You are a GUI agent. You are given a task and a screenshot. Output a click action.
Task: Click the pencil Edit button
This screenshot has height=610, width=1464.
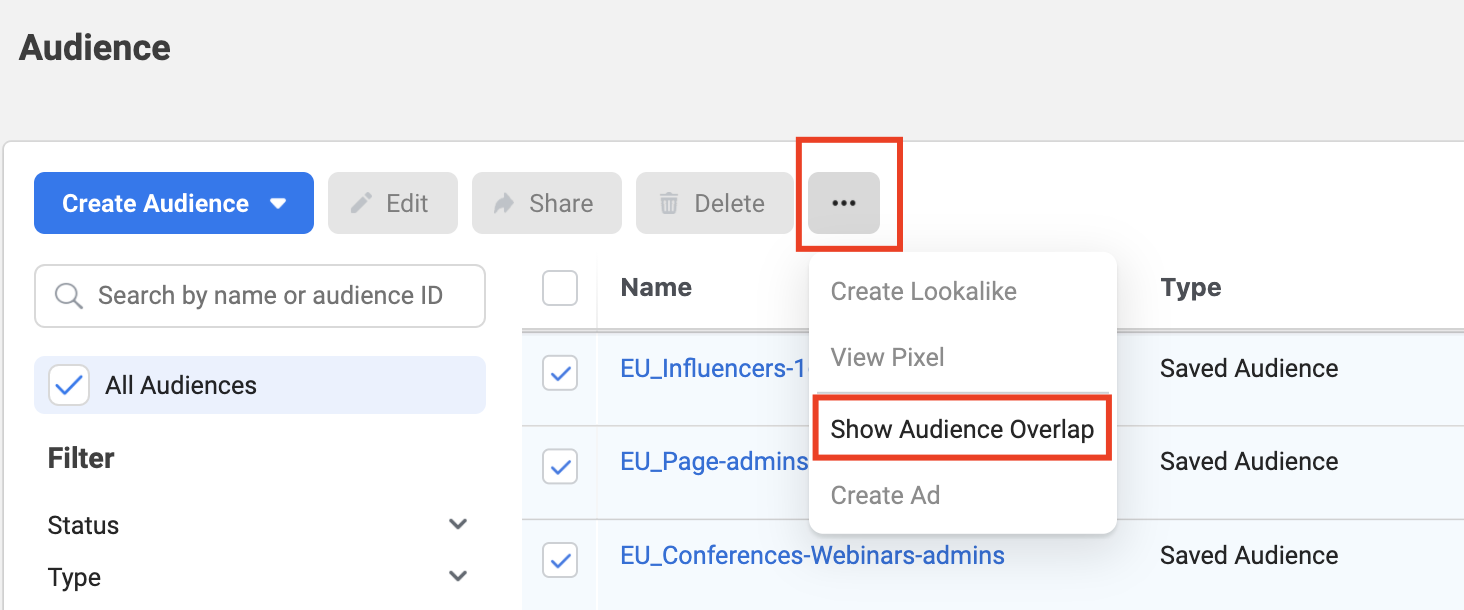(392, 203)
